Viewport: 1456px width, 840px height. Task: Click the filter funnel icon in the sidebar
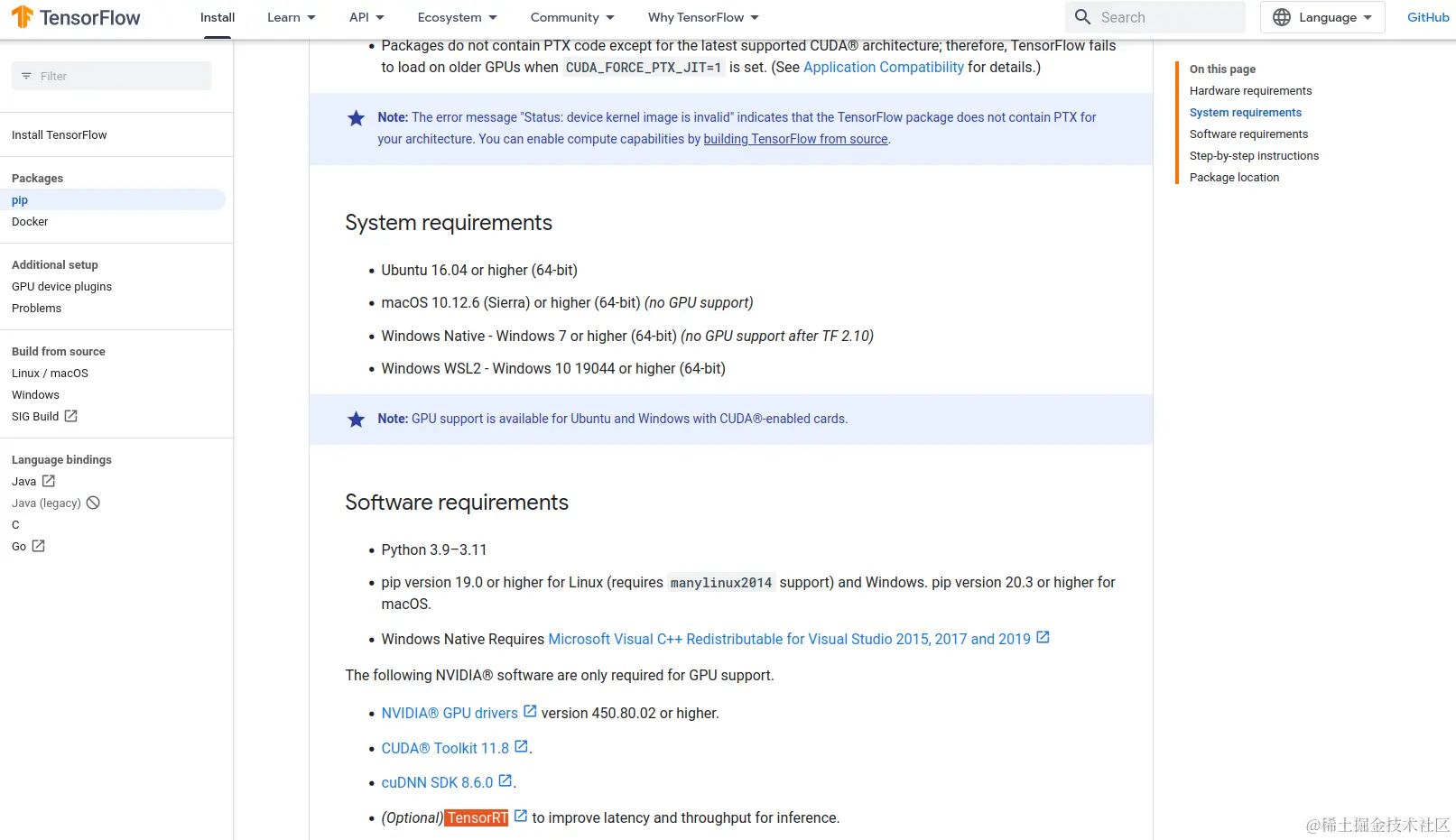[26, 76]
